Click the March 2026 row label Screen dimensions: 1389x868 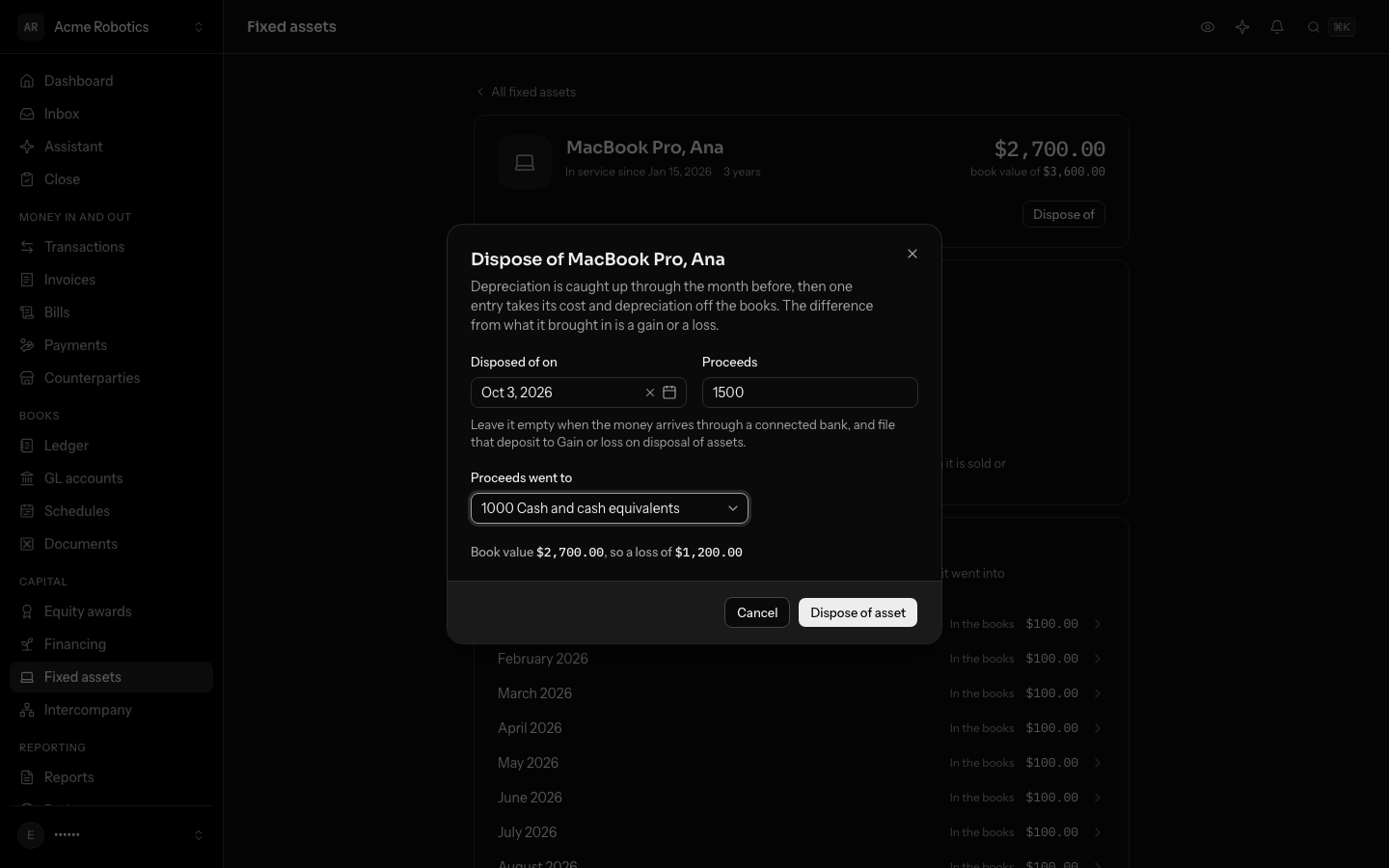pyautogui.click(x=534, y=693)
